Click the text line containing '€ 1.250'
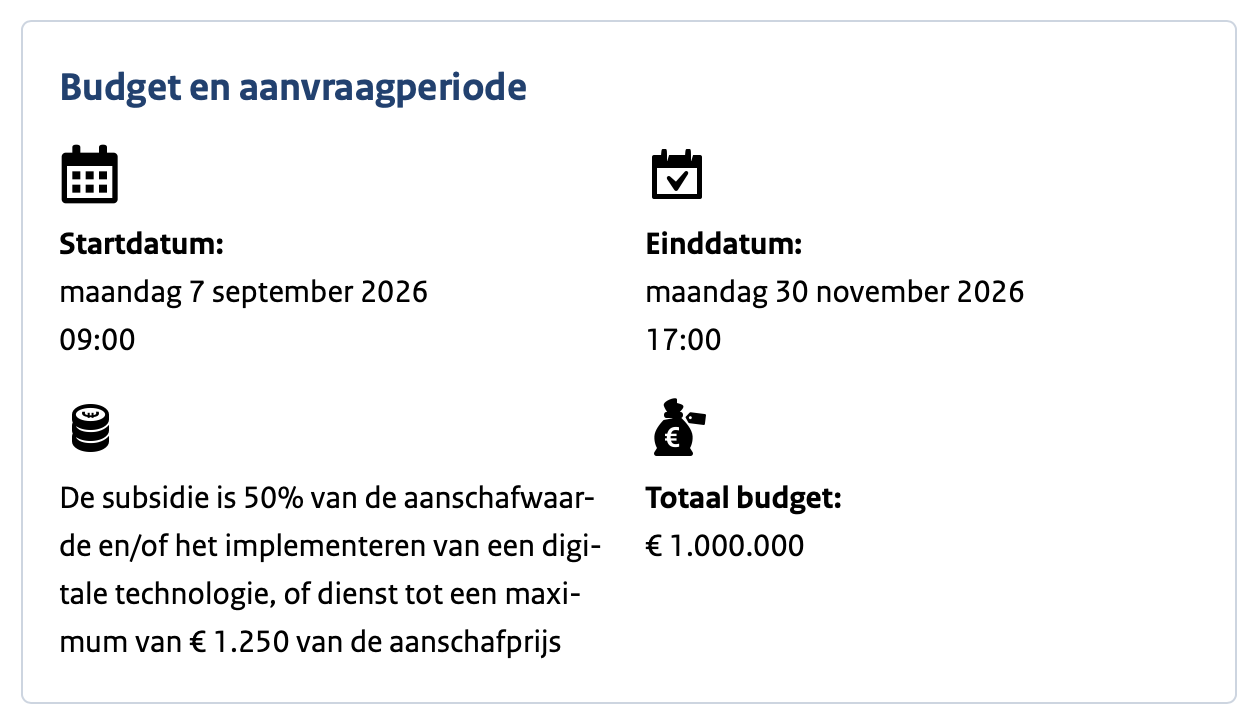The height and width of the screenshot is (720, 1252). pyautogui.click(x=311, y=642)
